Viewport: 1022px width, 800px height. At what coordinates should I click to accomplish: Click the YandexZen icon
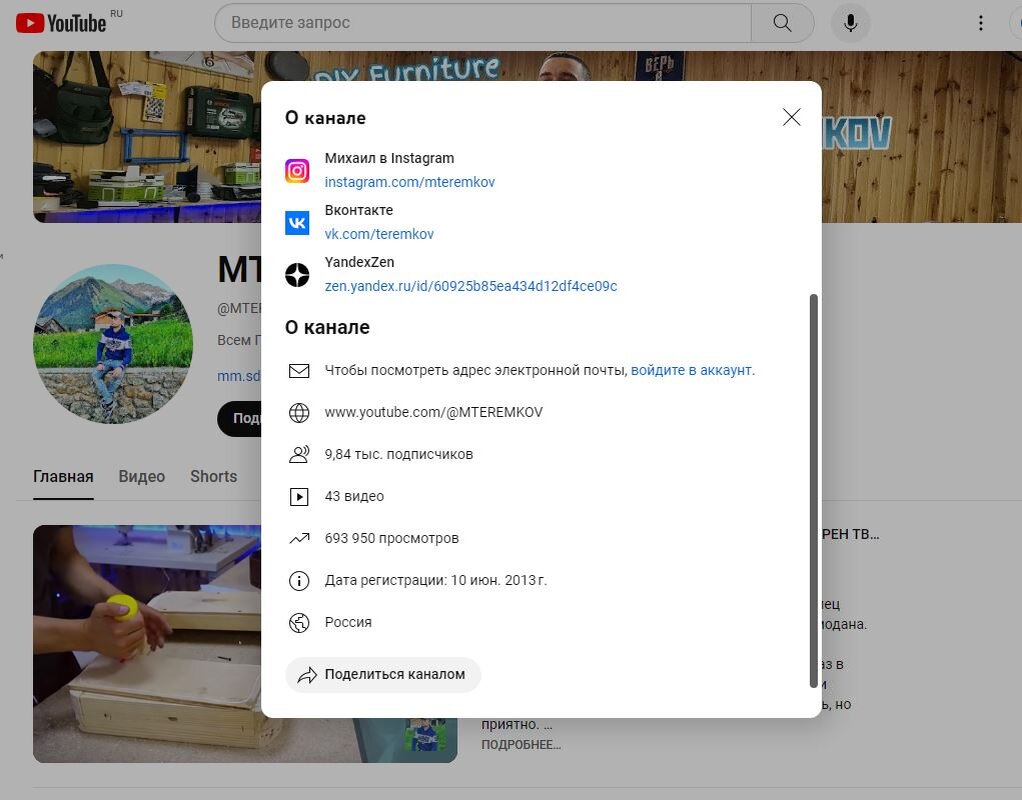coord(297,274)
